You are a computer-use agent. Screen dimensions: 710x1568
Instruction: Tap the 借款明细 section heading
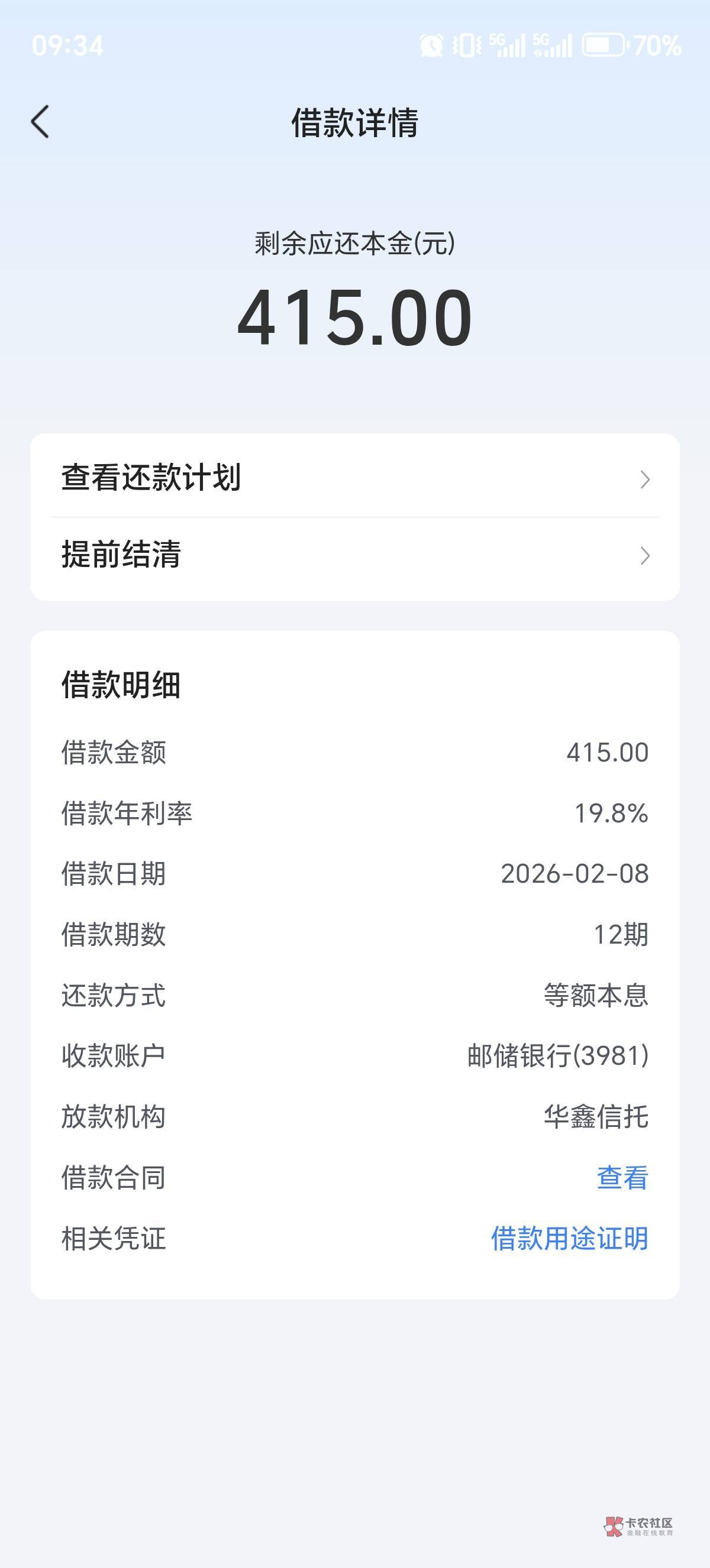coord(121,685)
